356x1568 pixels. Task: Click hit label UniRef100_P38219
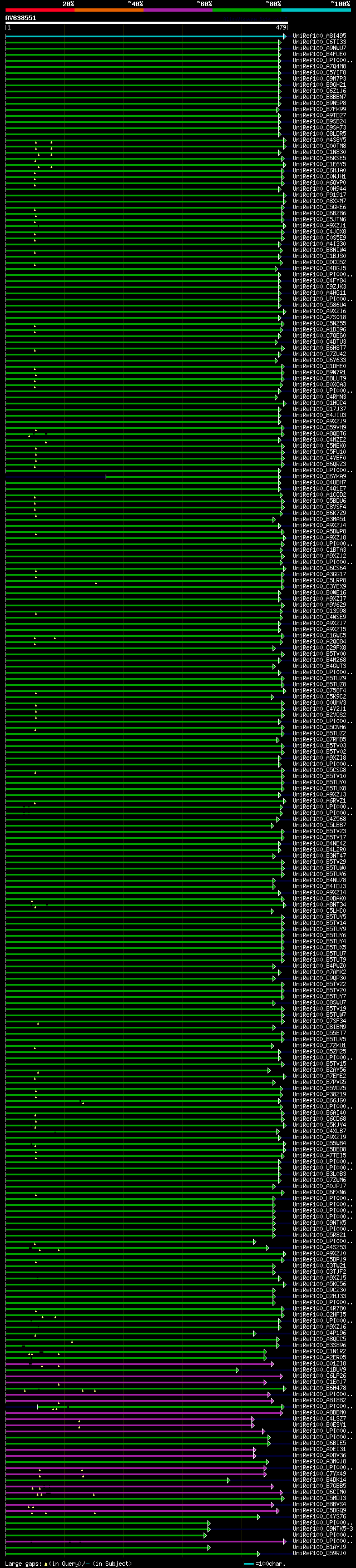(319, 1095)
